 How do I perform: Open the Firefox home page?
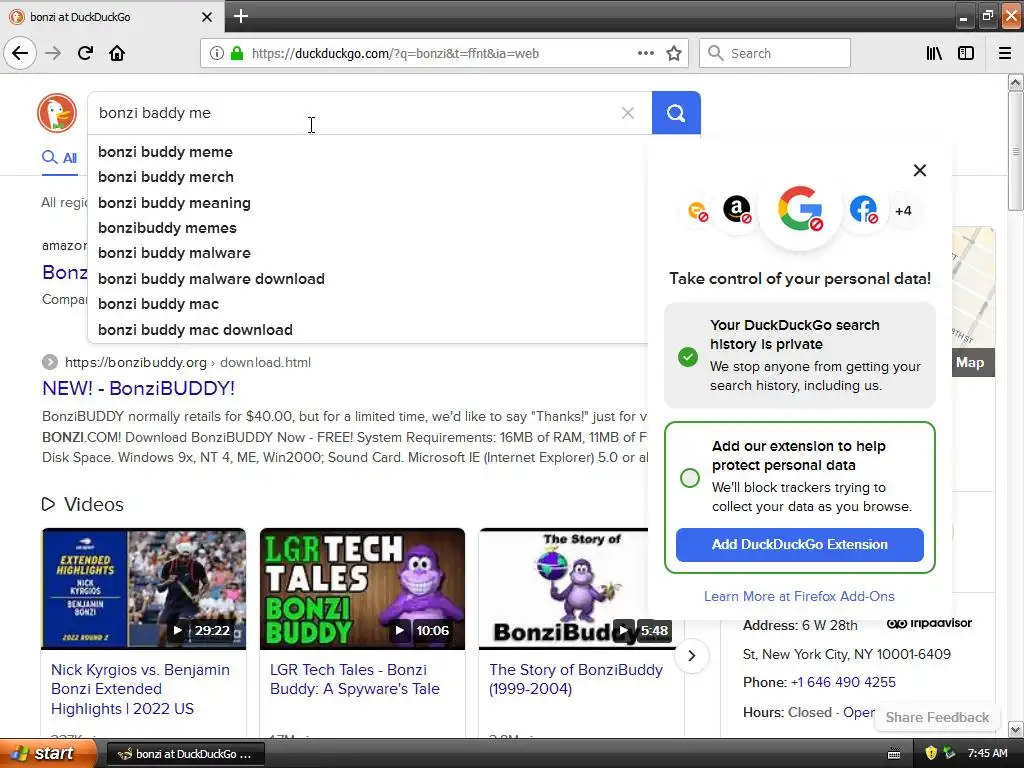pos(117,53)
